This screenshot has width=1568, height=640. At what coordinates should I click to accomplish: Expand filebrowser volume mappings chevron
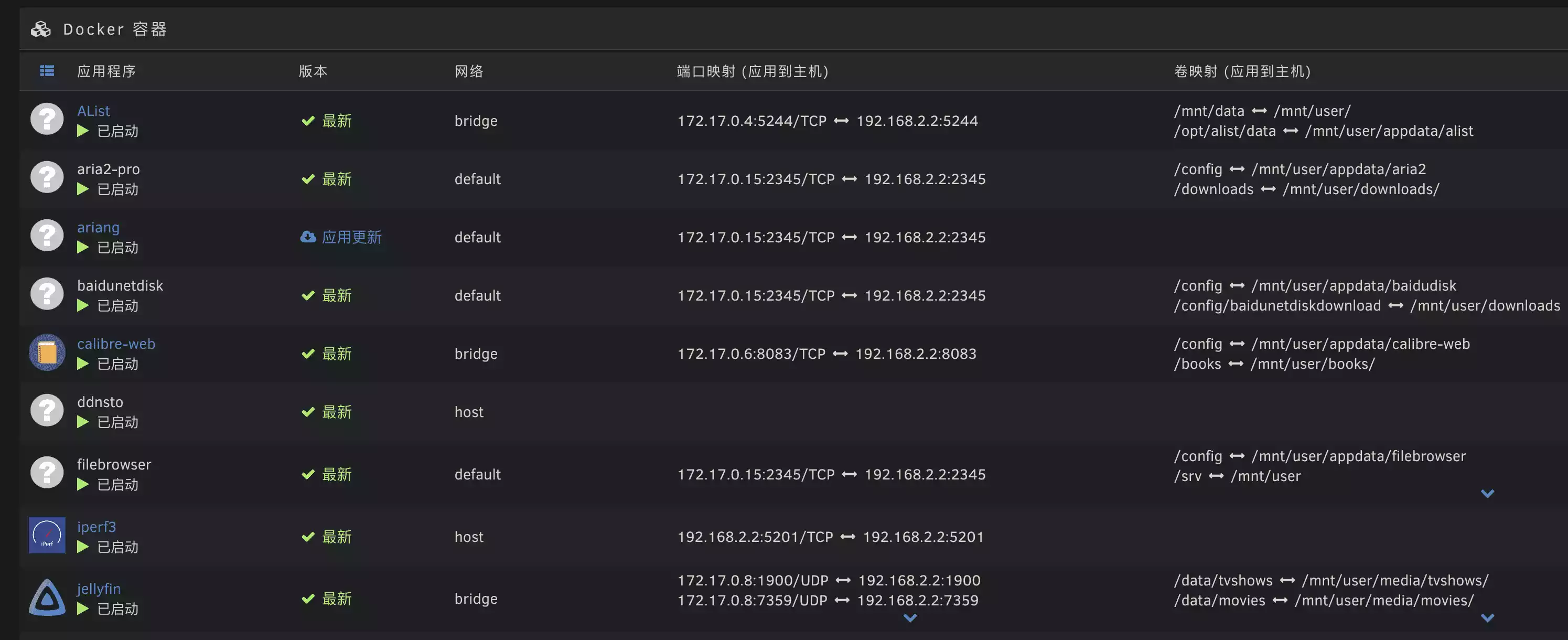click(x=1487, y=493)
